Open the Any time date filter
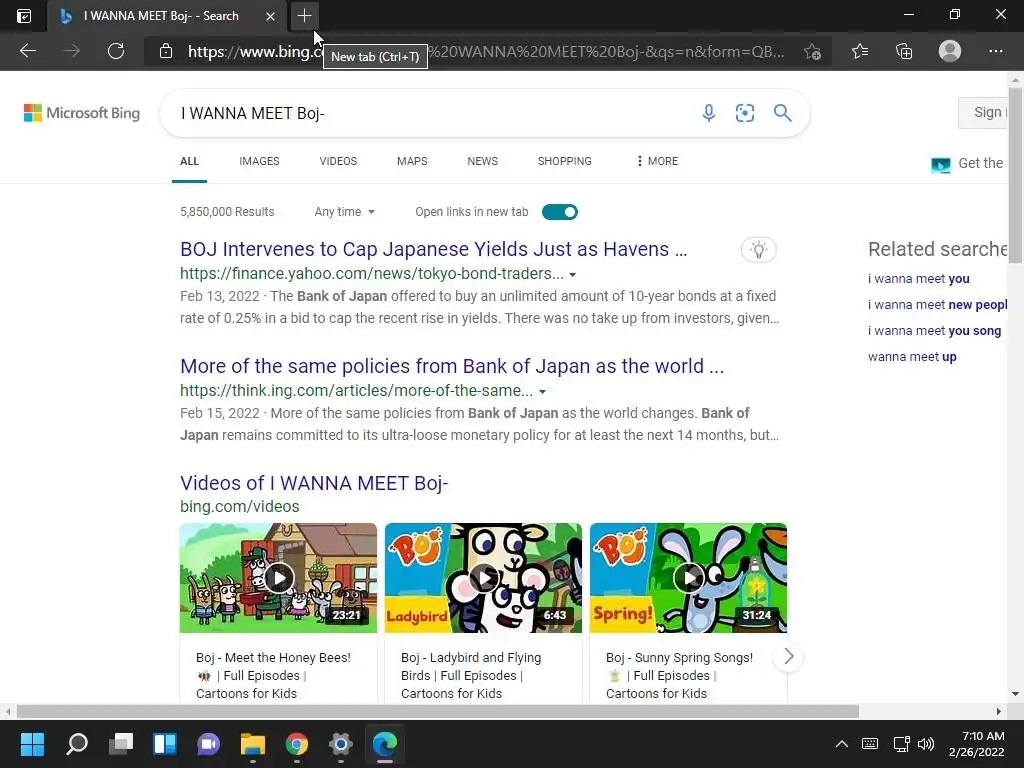The image size is (1024, 768). pyautogui.click(x=345, y=212)
